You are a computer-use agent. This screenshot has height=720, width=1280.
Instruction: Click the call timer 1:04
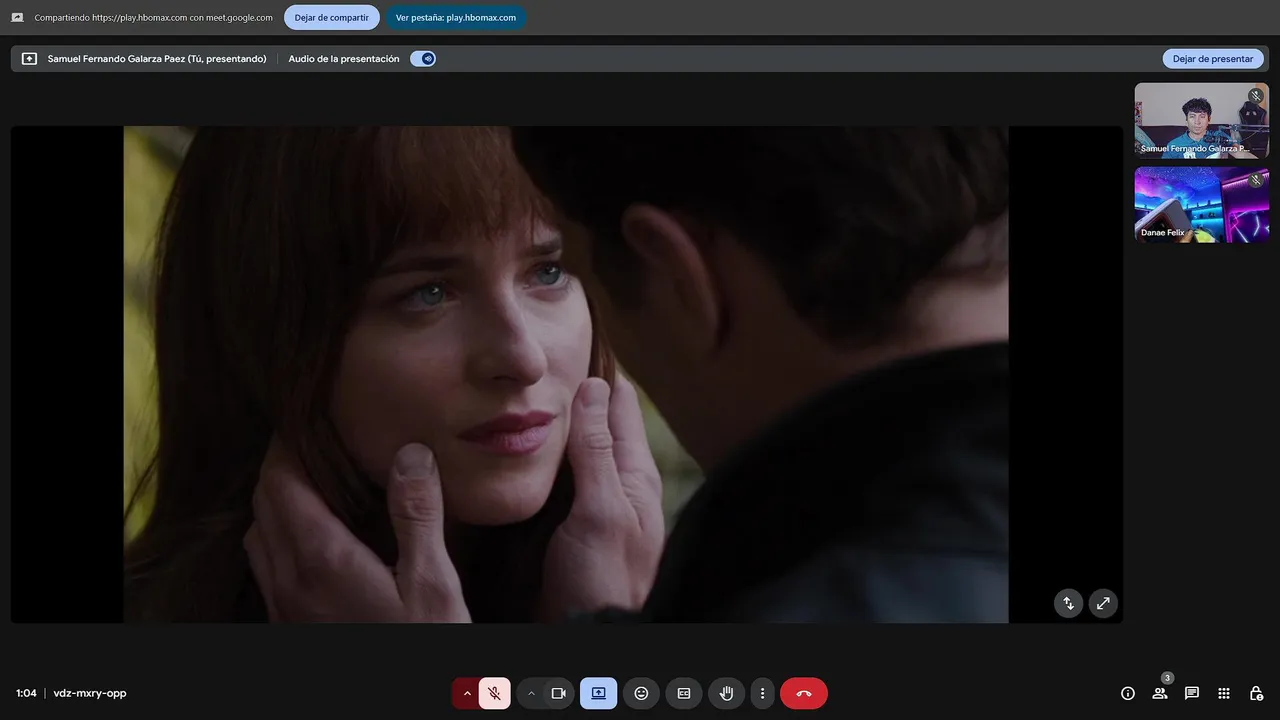(26, 693)
